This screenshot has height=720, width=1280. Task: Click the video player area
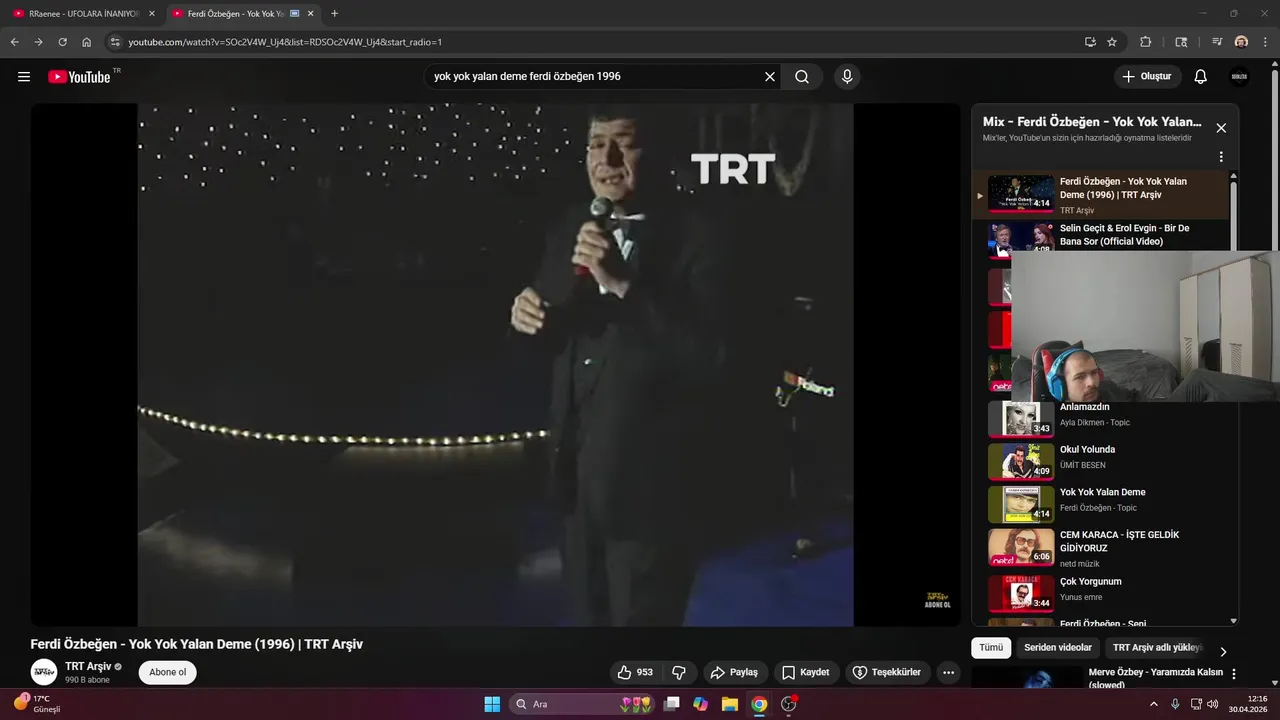coord(495,365)
